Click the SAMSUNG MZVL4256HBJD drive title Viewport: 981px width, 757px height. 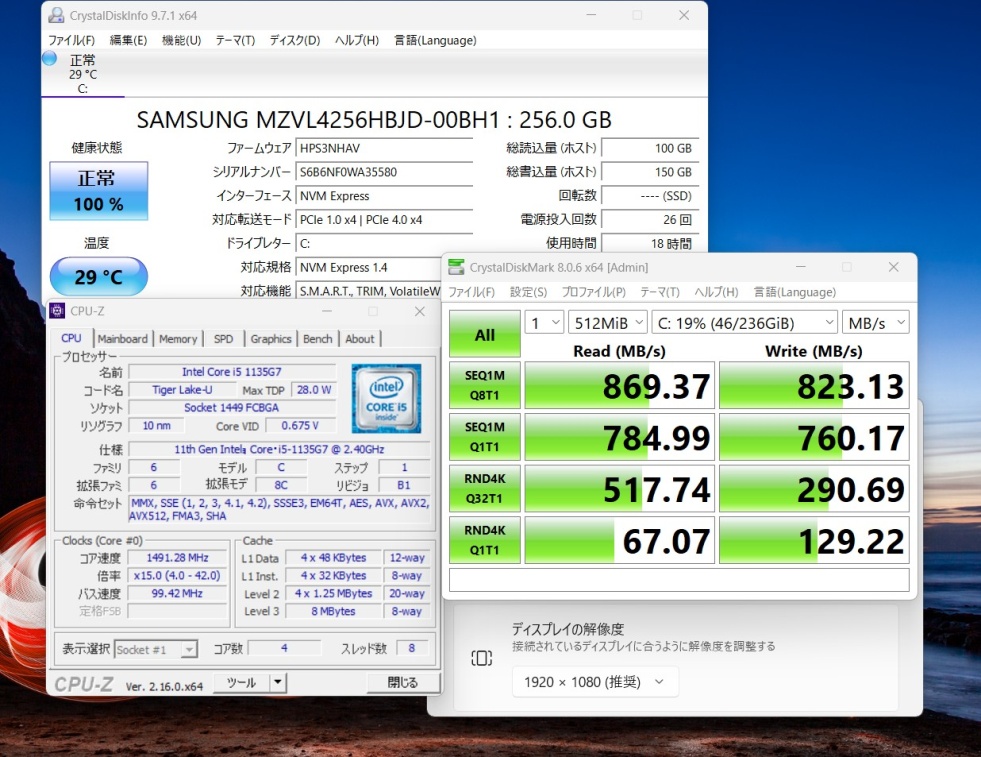[x=374, y=119]
